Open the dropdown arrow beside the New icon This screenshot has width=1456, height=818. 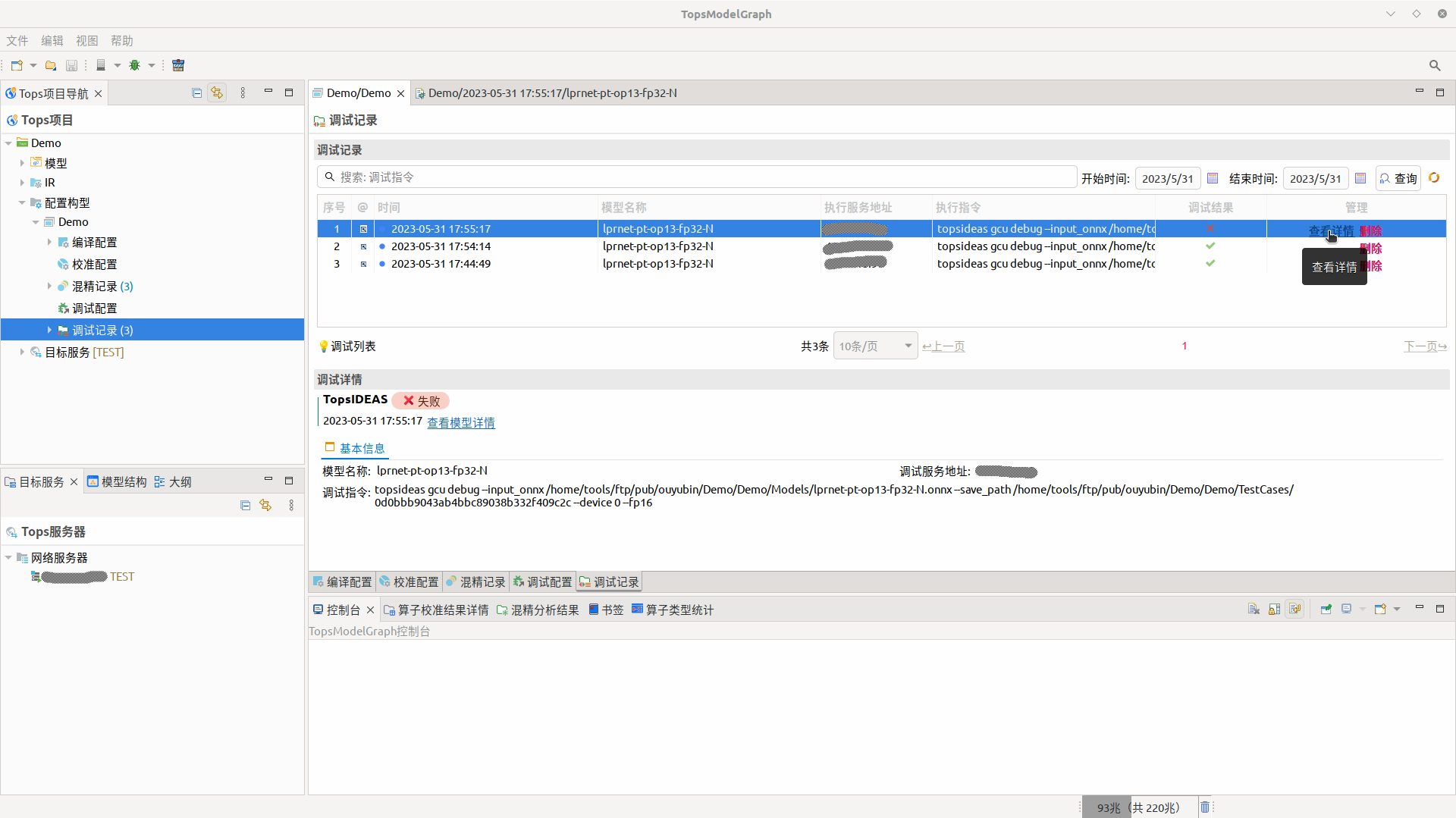coord(33,65)
